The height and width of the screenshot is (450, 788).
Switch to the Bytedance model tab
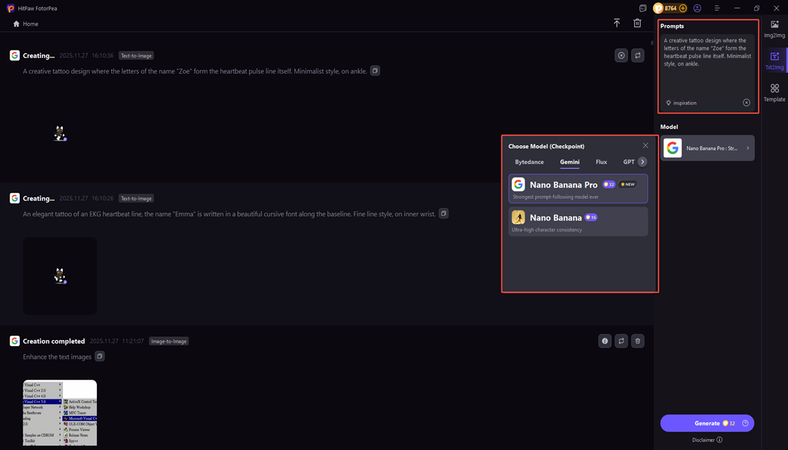click(x=529, y=161)
